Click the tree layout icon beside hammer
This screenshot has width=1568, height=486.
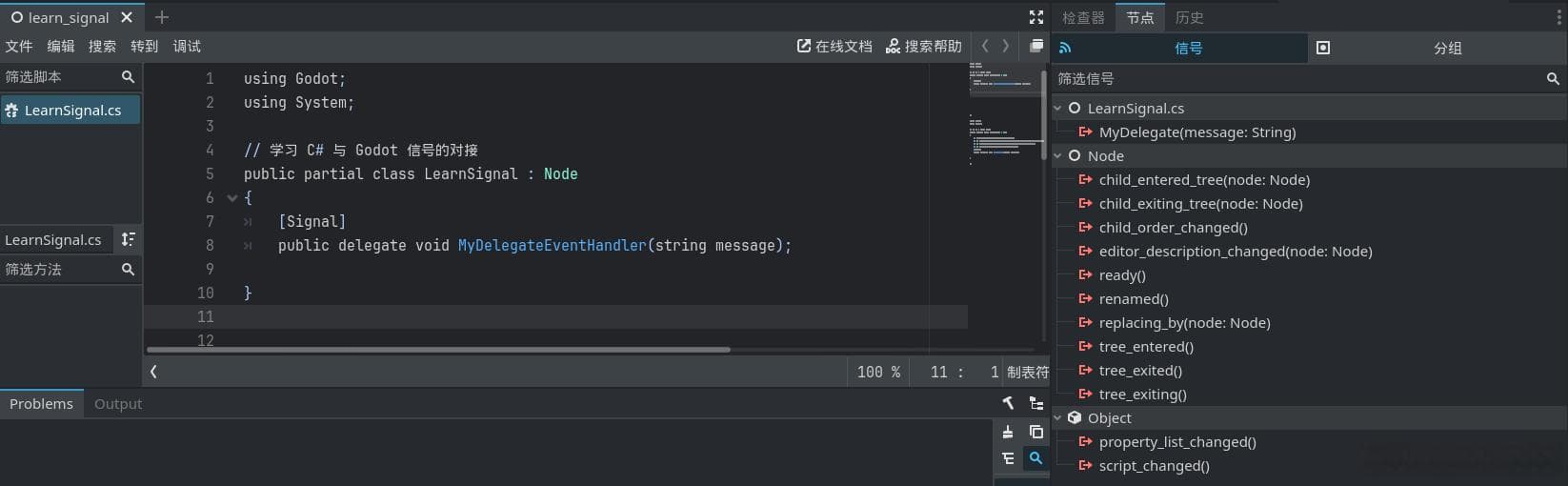click(1036, 403)
